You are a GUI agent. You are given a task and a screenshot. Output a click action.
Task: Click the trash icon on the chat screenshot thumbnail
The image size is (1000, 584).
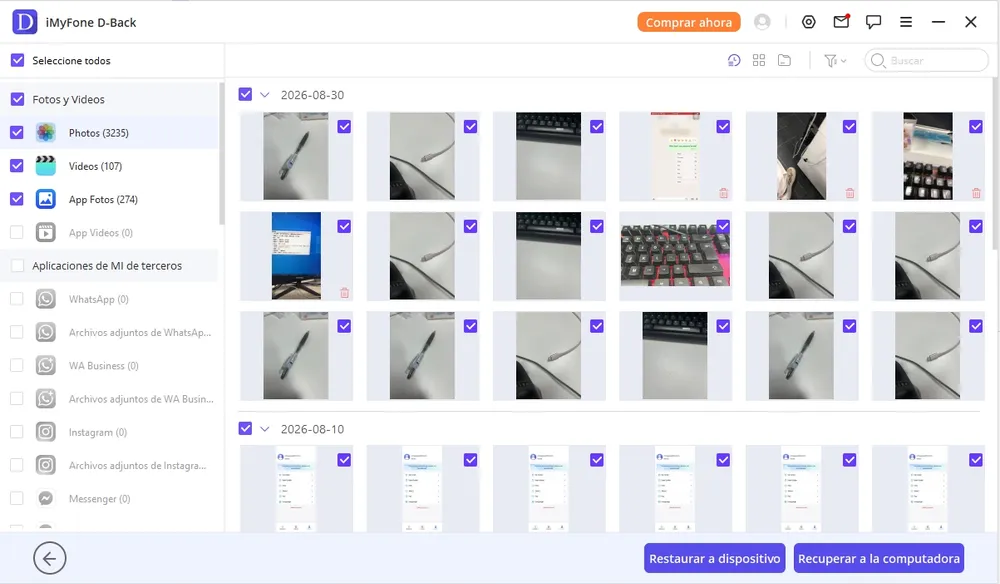click(723, 193)
